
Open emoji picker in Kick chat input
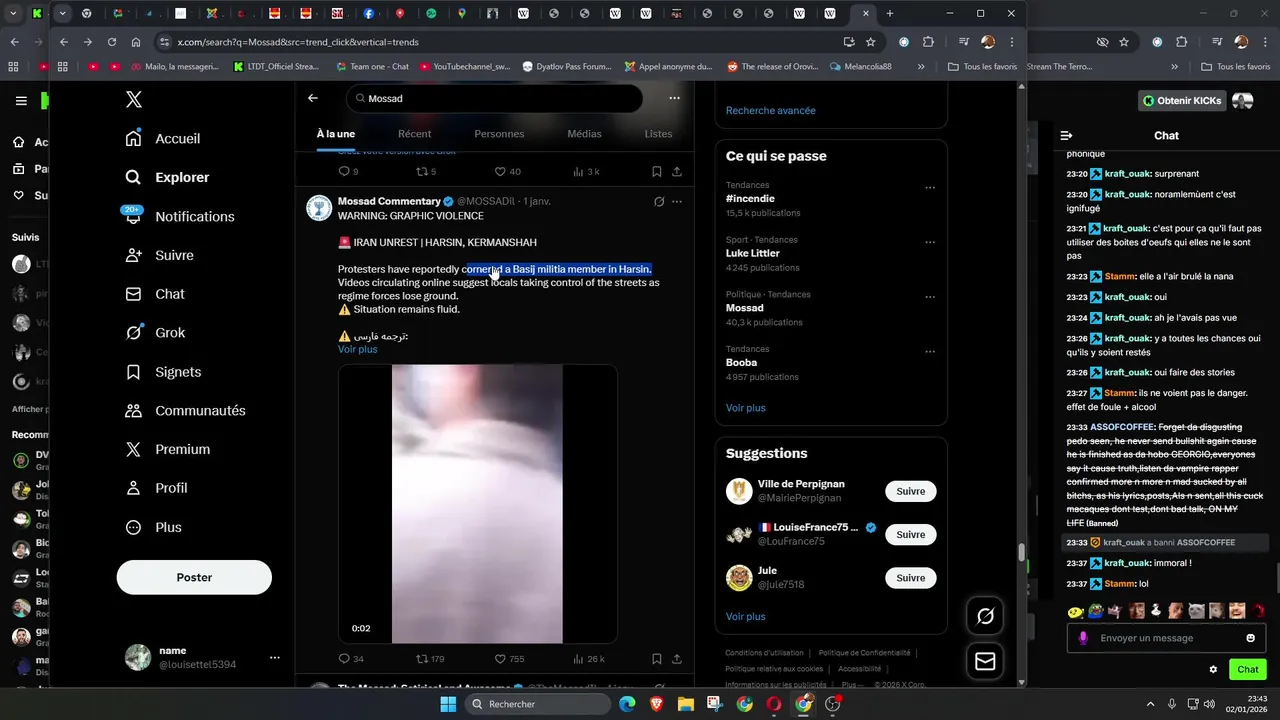pos(1250,638)
